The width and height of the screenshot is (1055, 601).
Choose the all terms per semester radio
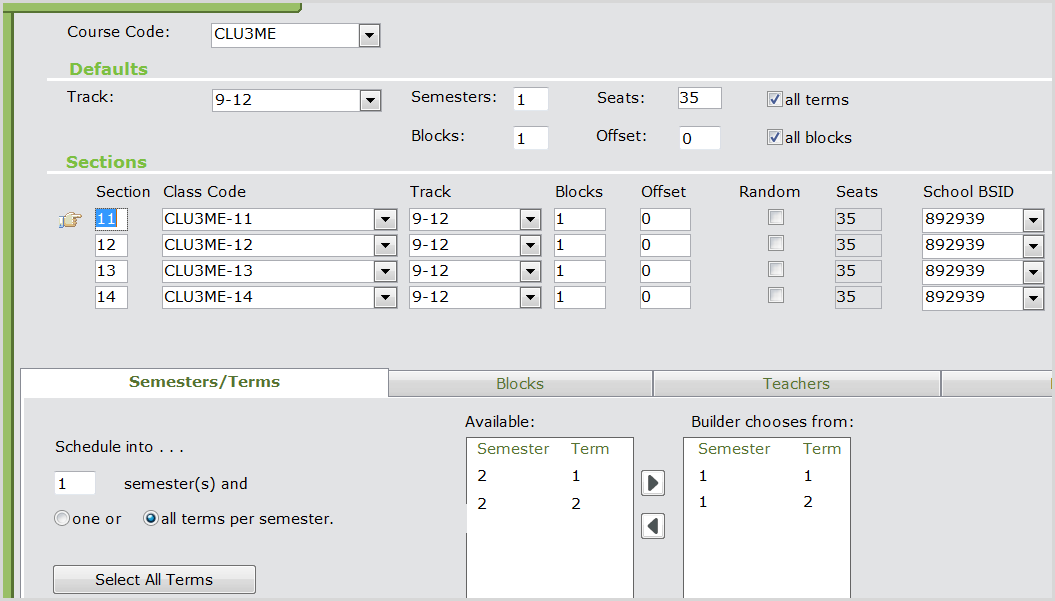coord(151,519)
